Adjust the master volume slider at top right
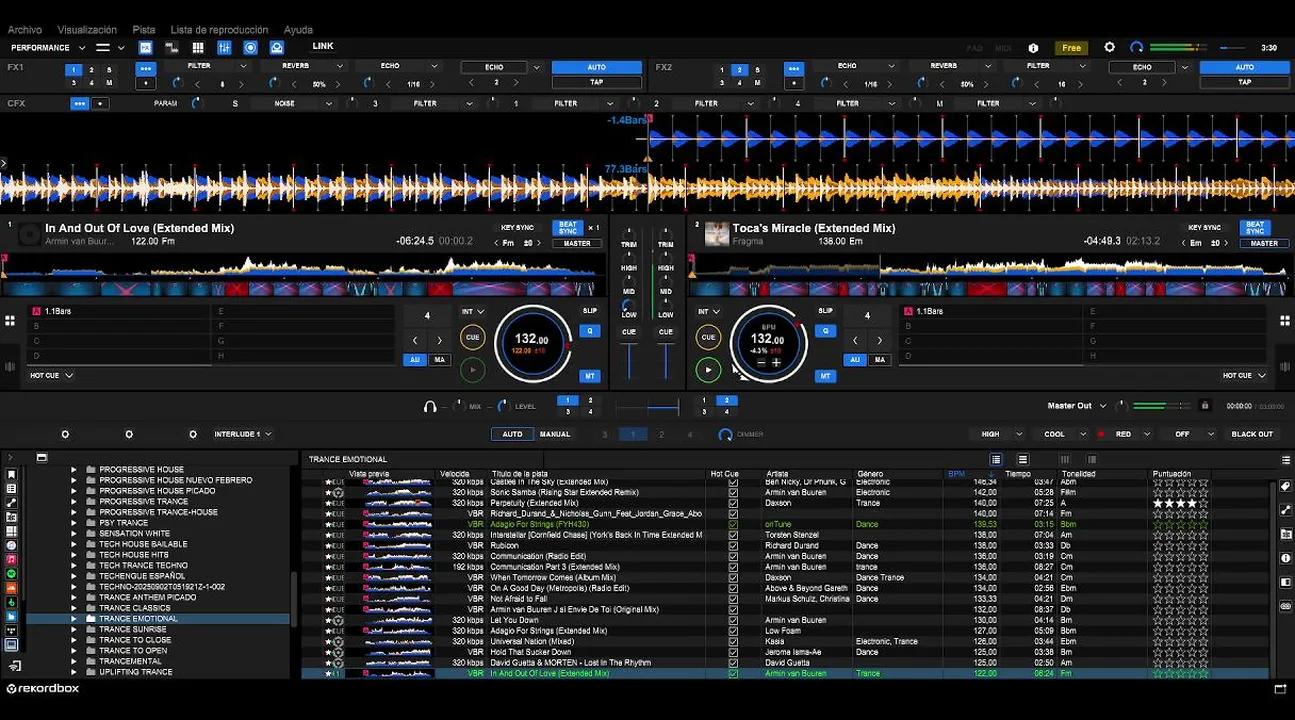The height and width of the screenshot is (720, 1295). tap(1231, 48)
